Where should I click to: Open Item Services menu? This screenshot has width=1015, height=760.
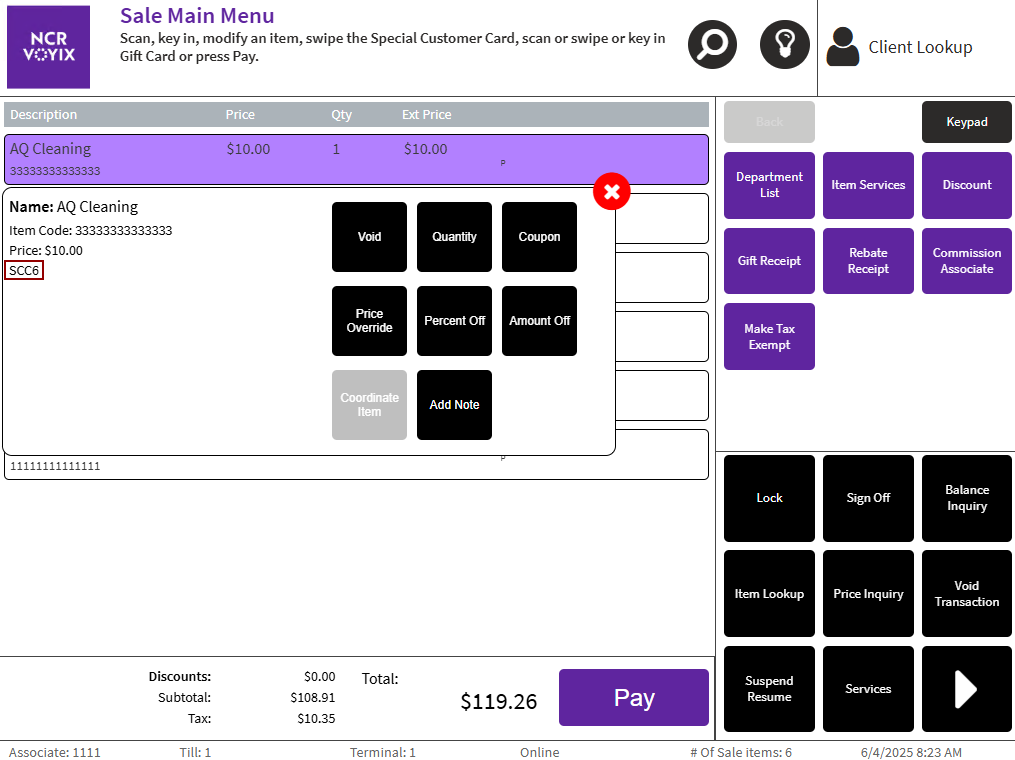click(x=868, y=185)
